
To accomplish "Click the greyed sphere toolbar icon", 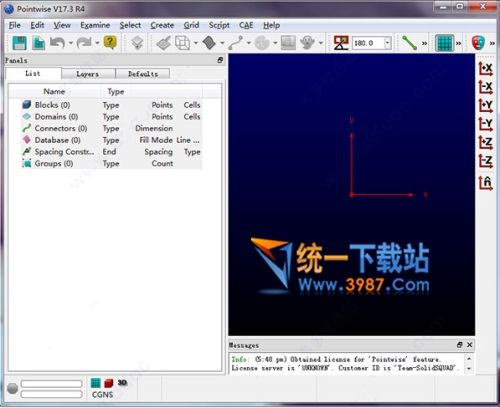I will [262, 43].
